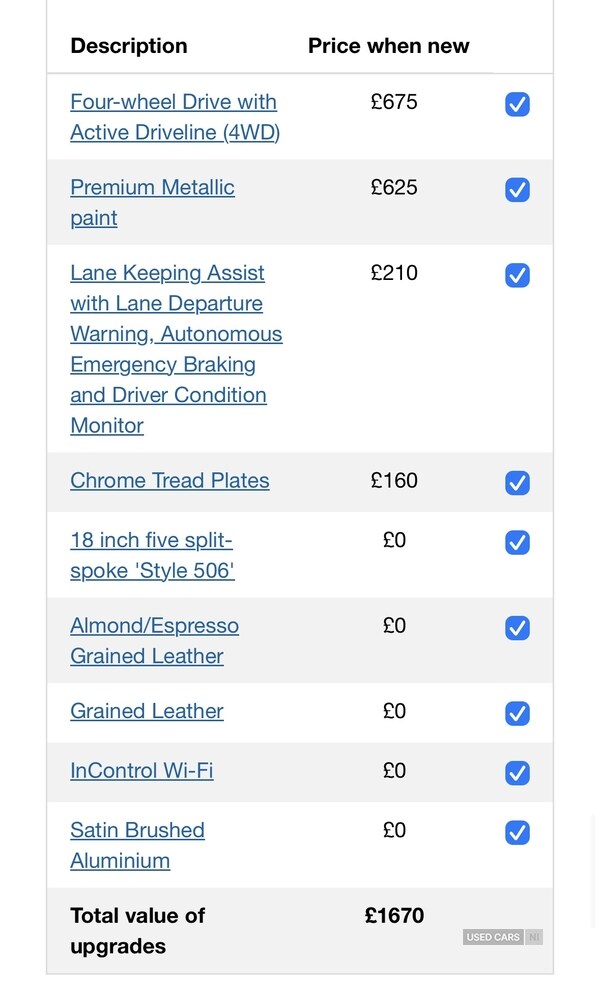Click the Grained Leather link
Image resolution: width=600 pixels, height=992 pixels.
coord(147,712)
